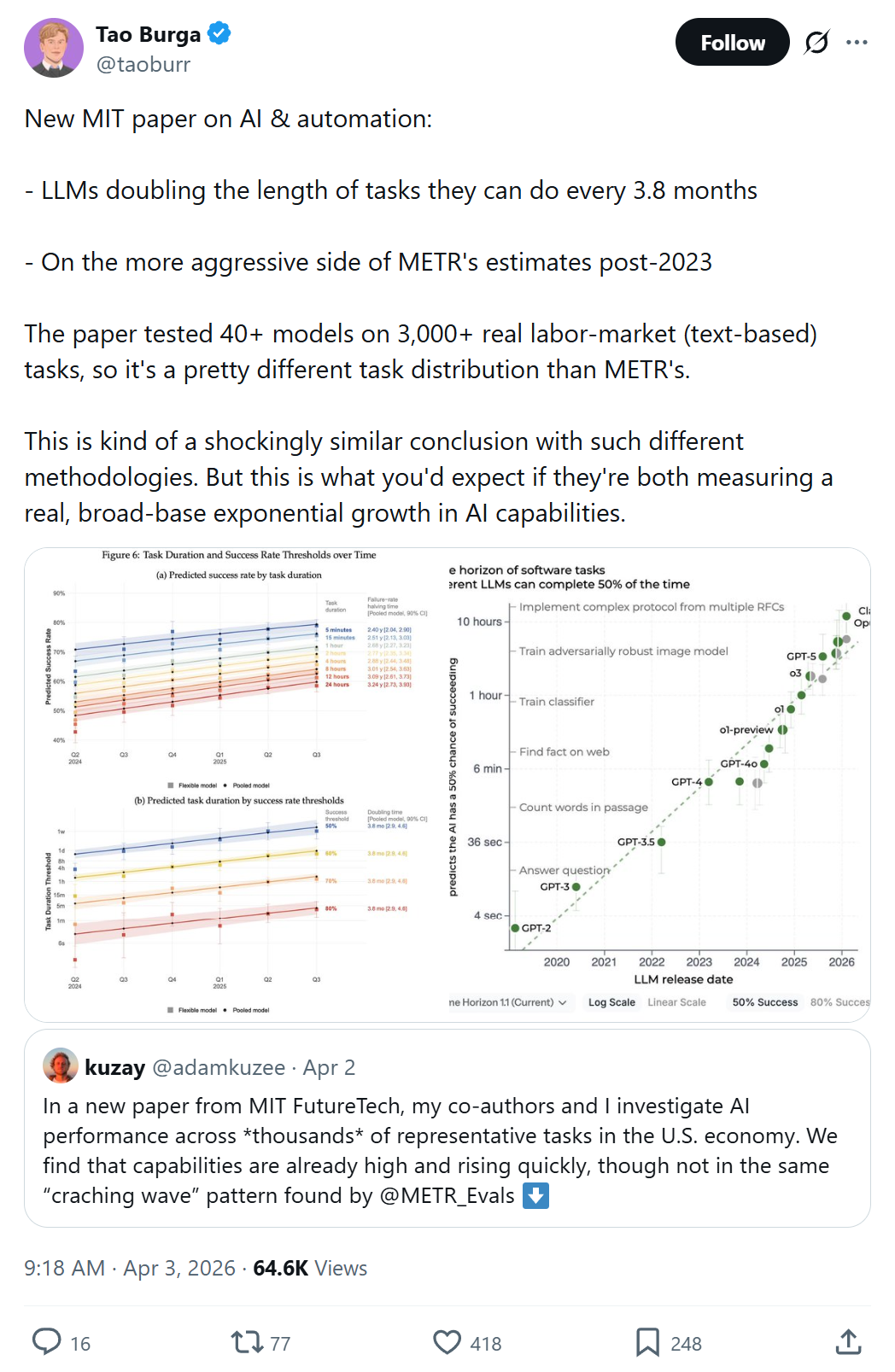This screenshot has height=1372, width=895.
Task: Open the METR time horizon chart image
Action: 659,785
